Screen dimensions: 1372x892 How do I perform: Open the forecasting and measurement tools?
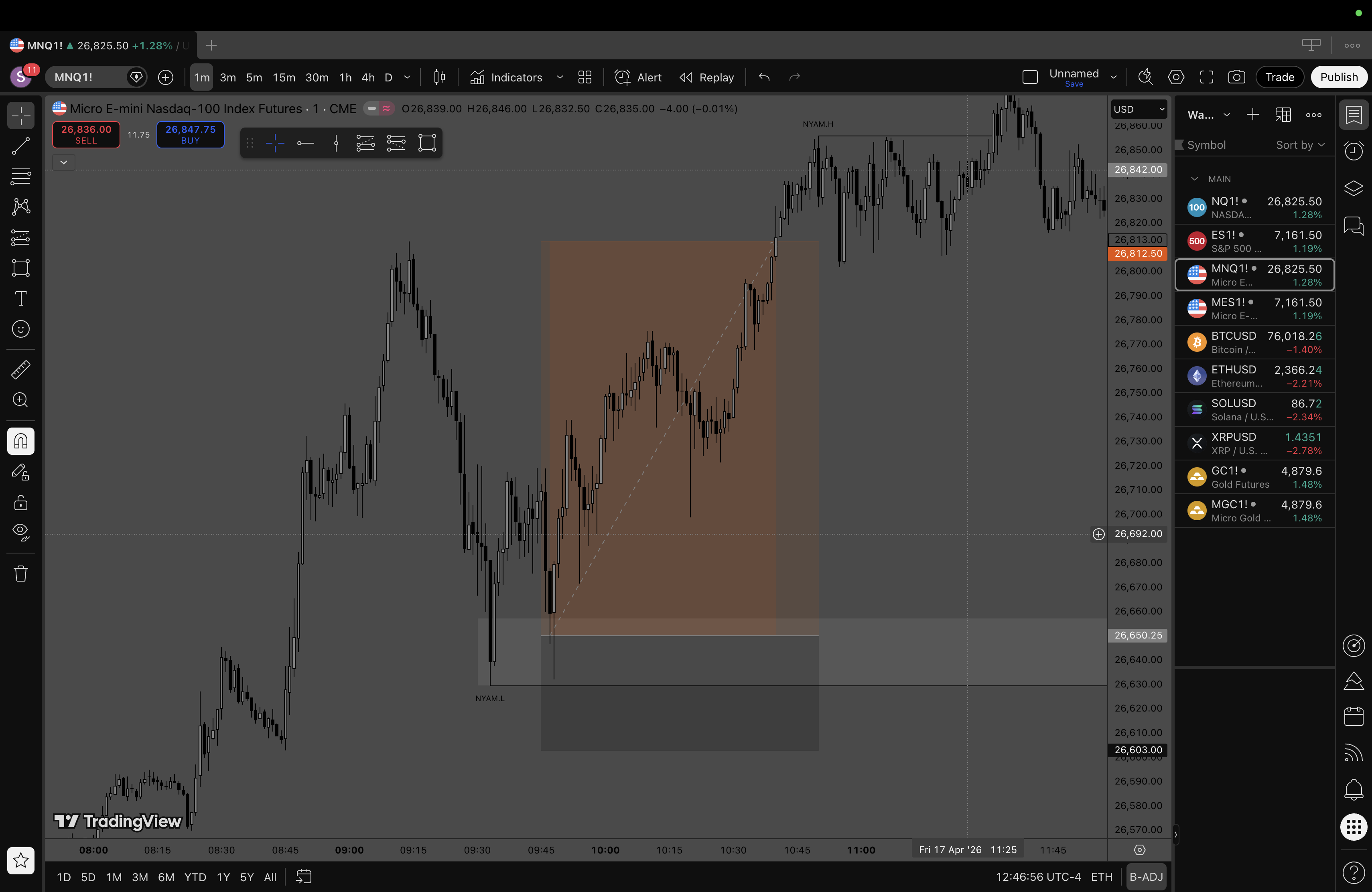(21, 237)
